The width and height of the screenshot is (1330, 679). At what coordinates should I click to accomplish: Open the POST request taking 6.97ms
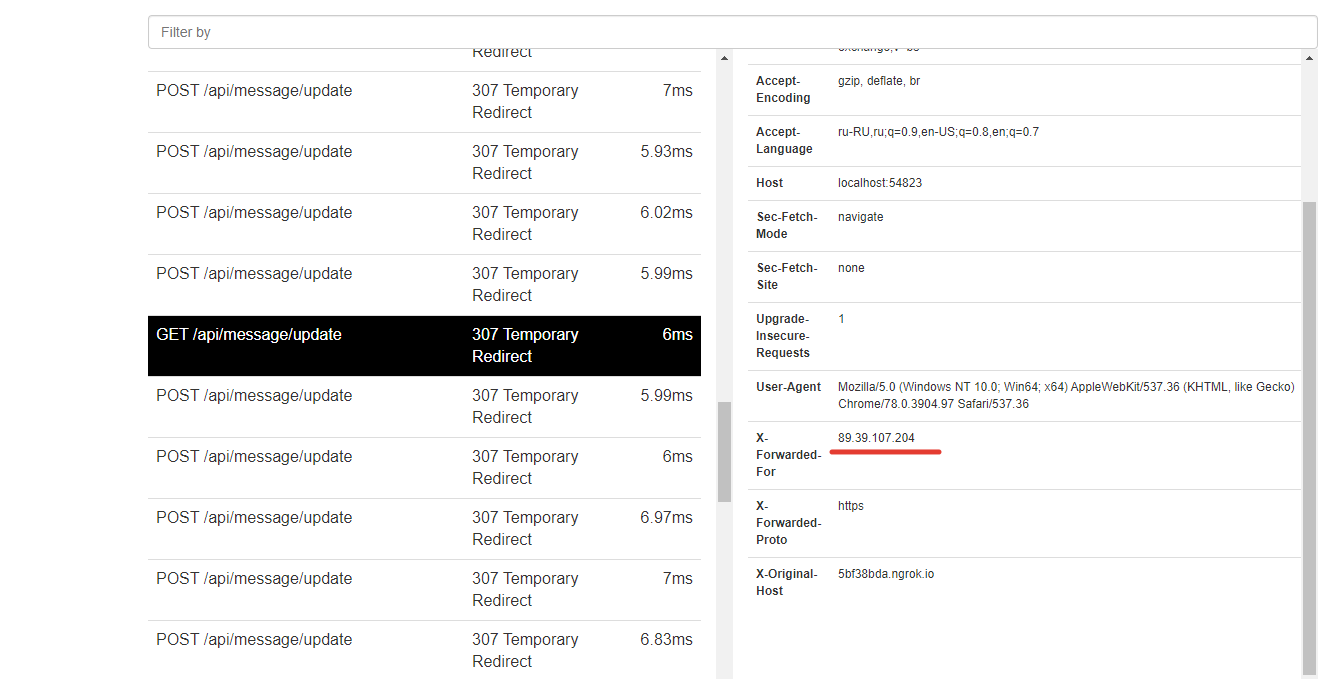(x=424, y=529)
